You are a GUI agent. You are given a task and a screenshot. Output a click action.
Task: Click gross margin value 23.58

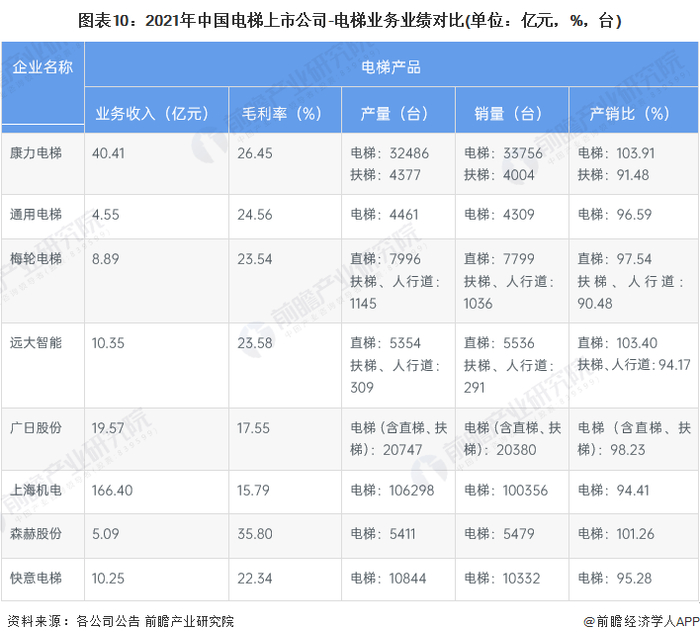click(254, 343)
